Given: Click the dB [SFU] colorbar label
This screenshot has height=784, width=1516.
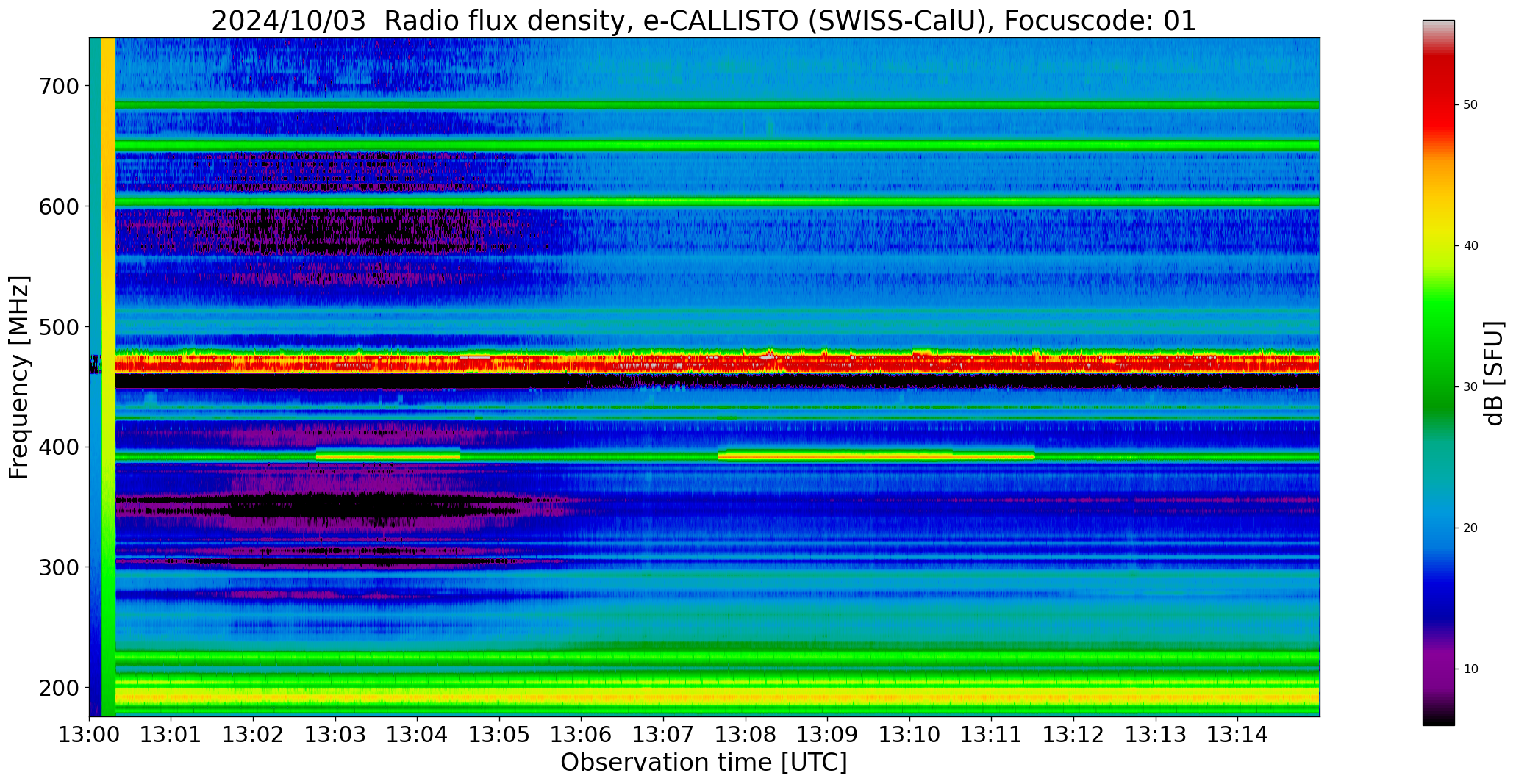Looking at the screenshot, I should (x=1494, y=373).
